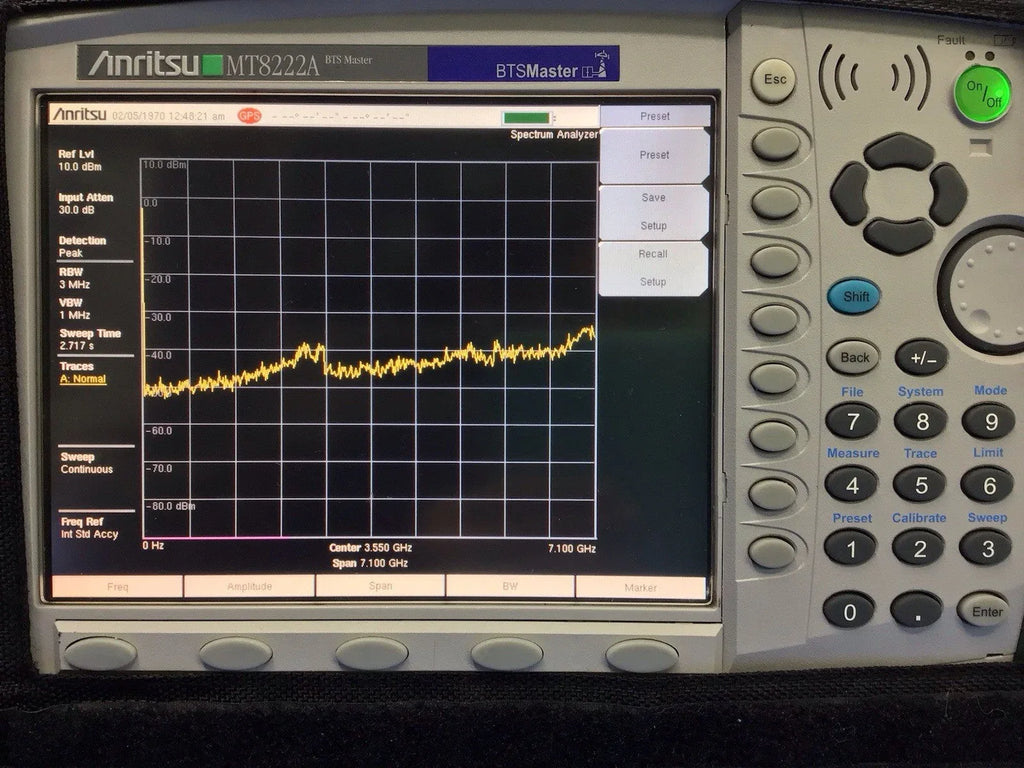Tap the blue Shift key

854,296
